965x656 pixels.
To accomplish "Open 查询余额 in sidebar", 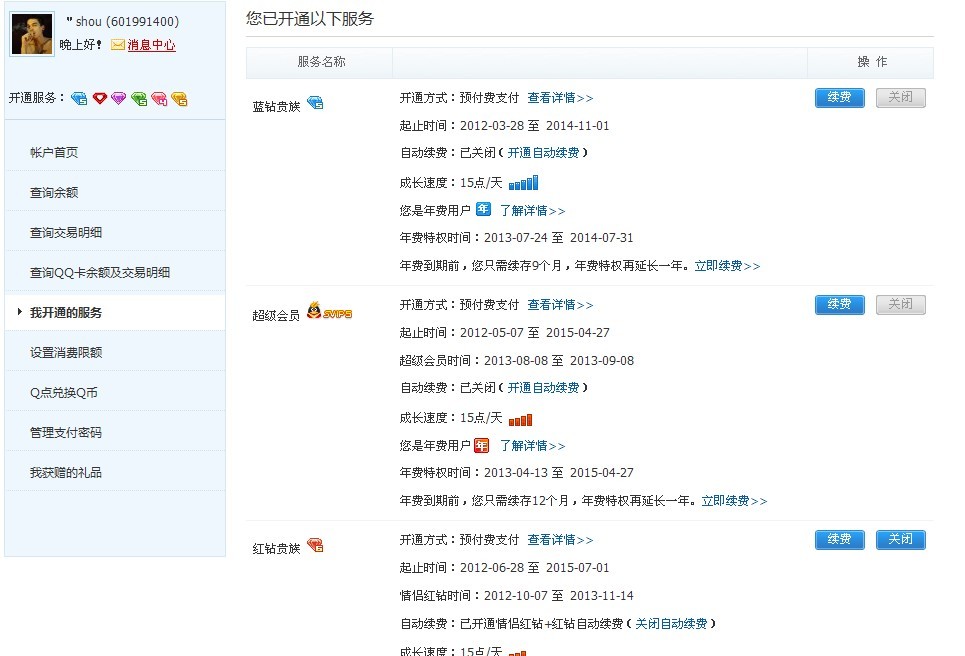I will (x=54, y=193).
